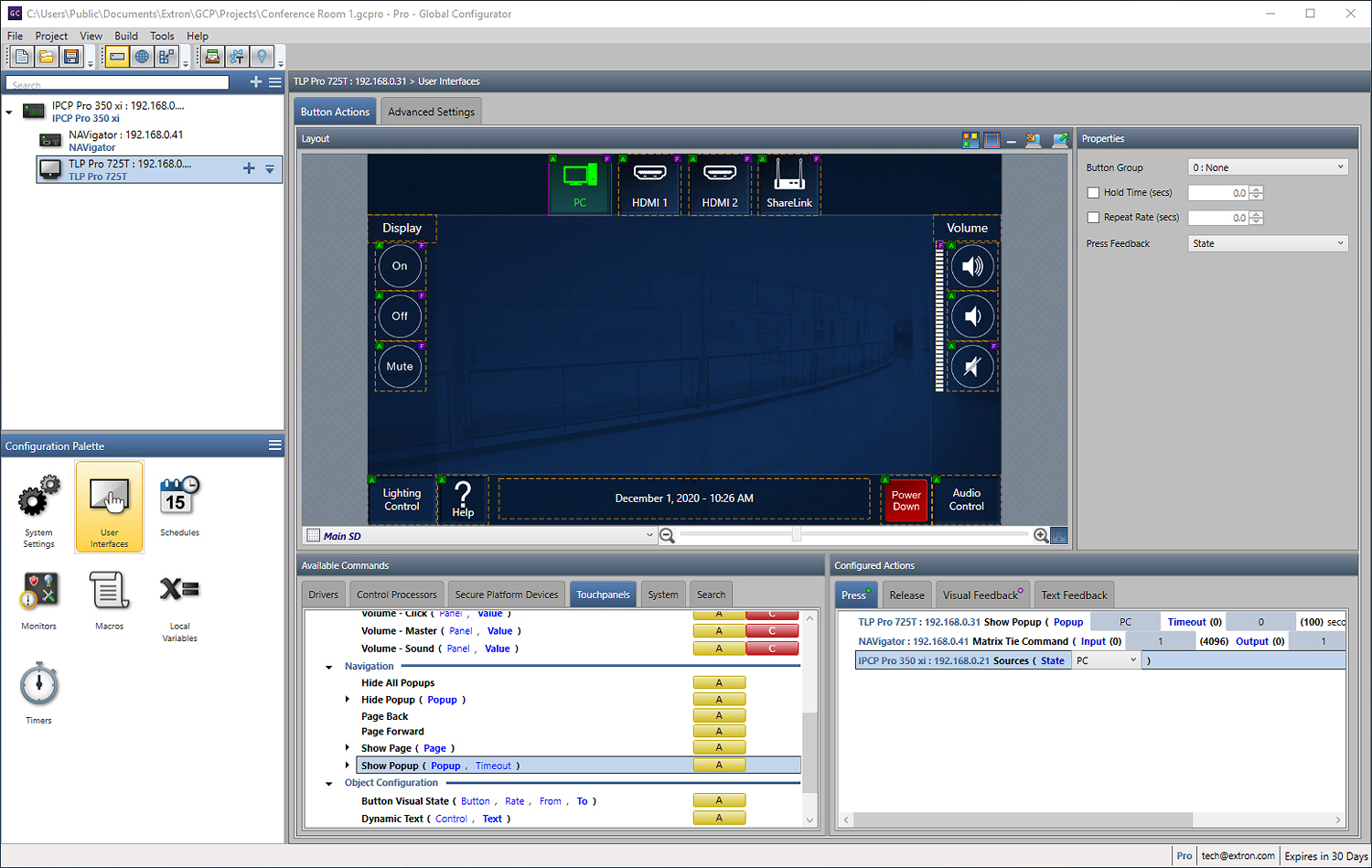Open Macros in the Configuration Palette

coord(109,601)
